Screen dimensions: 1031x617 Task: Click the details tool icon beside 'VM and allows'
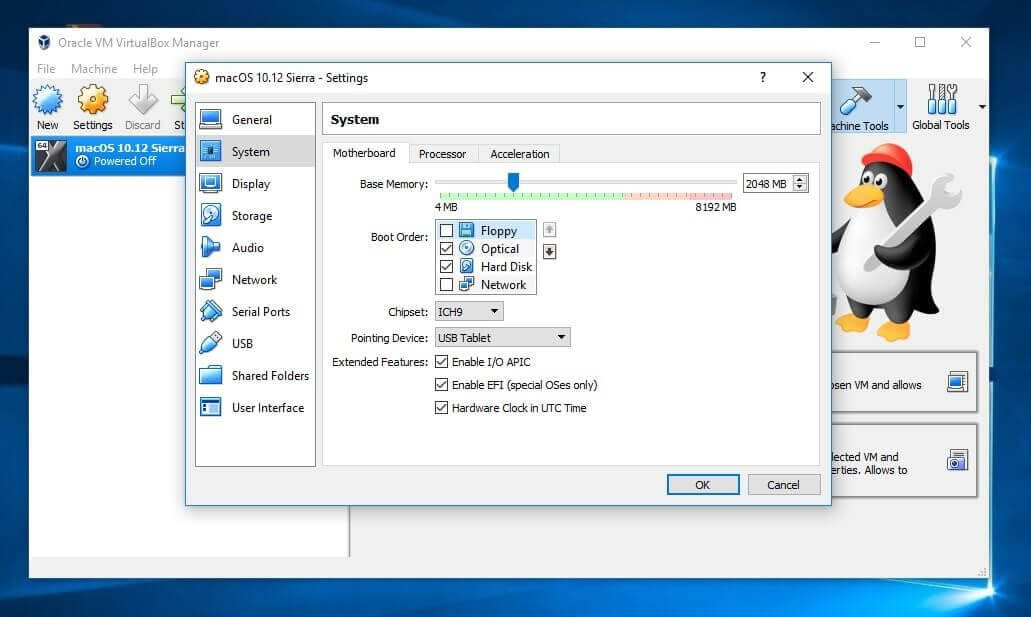(x=957, y=382)
